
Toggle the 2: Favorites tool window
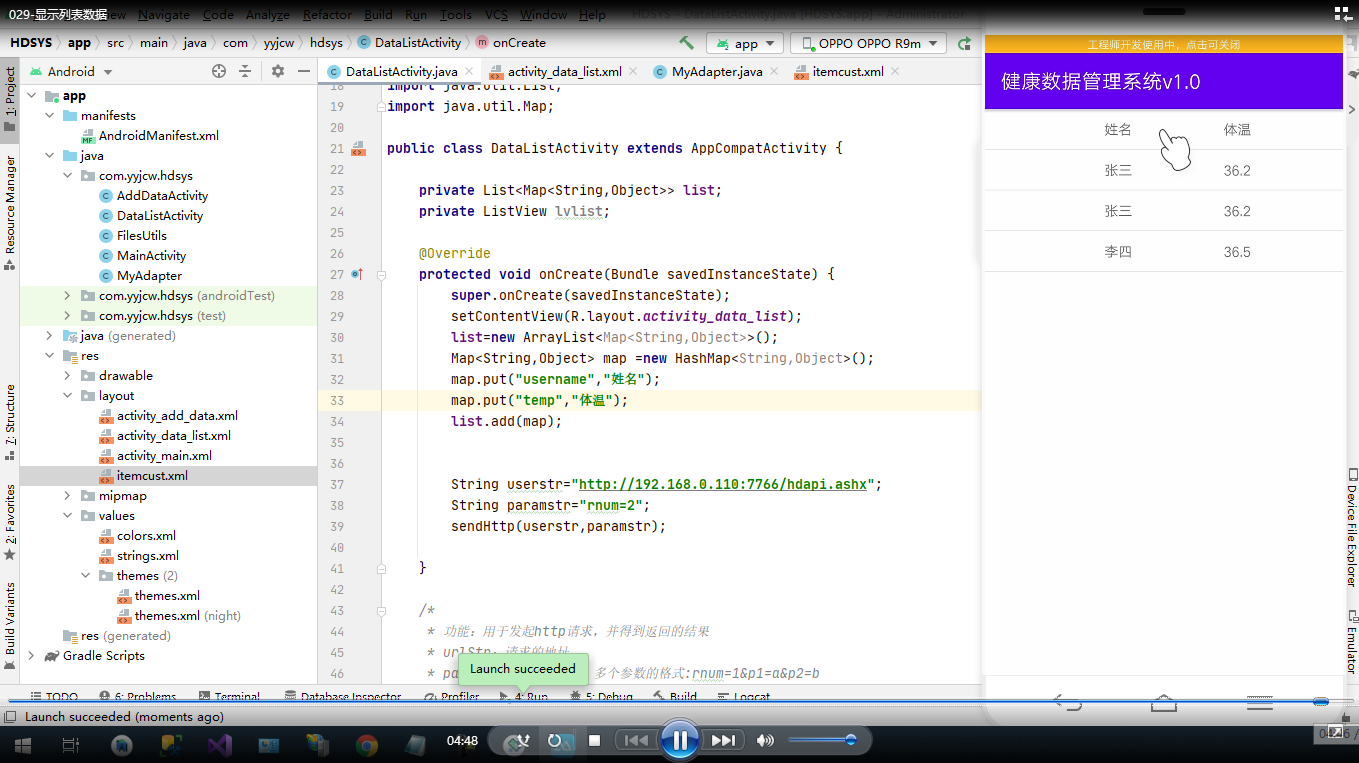(10, 520)
